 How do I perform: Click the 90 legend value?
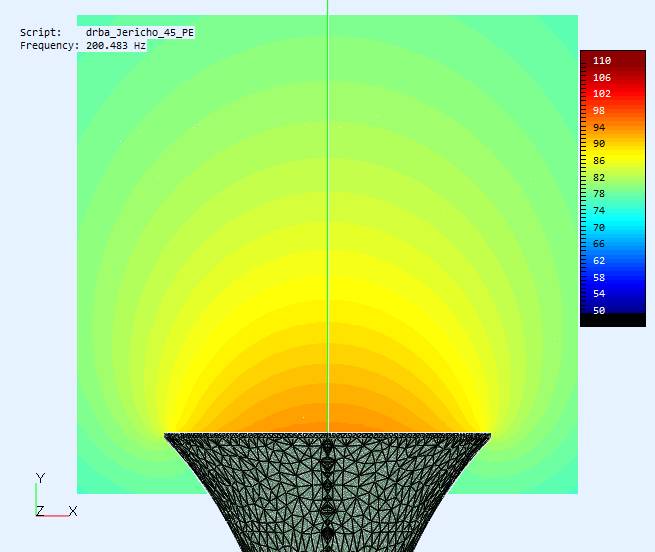point(599,144)
